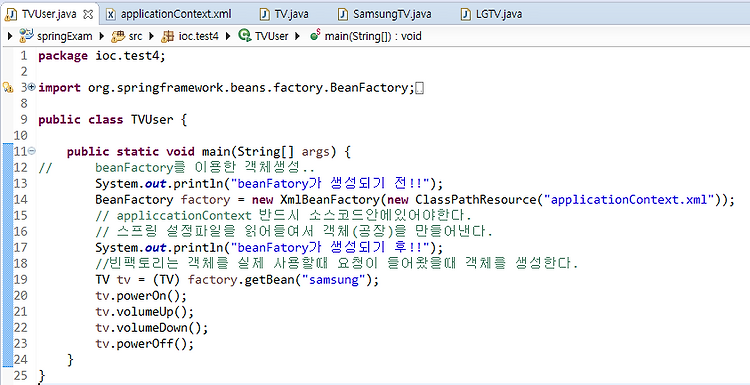Select ioc.test4 package in the breadcrumb

(199, 36)
